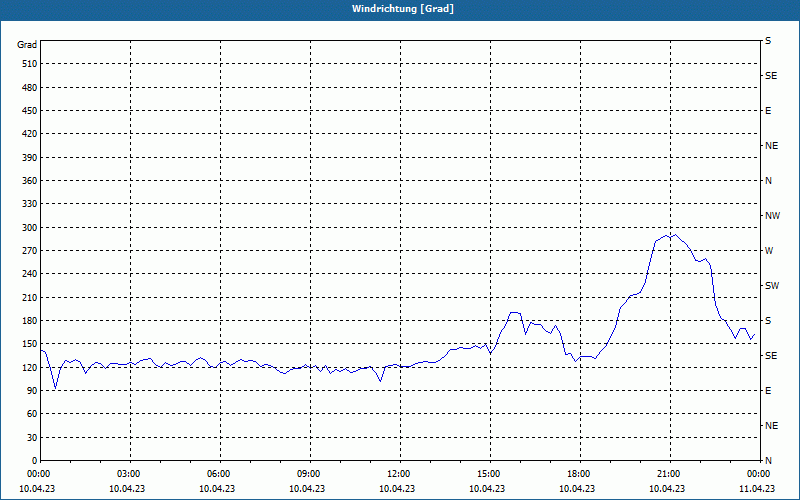Viewport: 800px width, 500px height.
Task: Click the "10.04.23" date under "21:00"
Action: click(667, 488)
